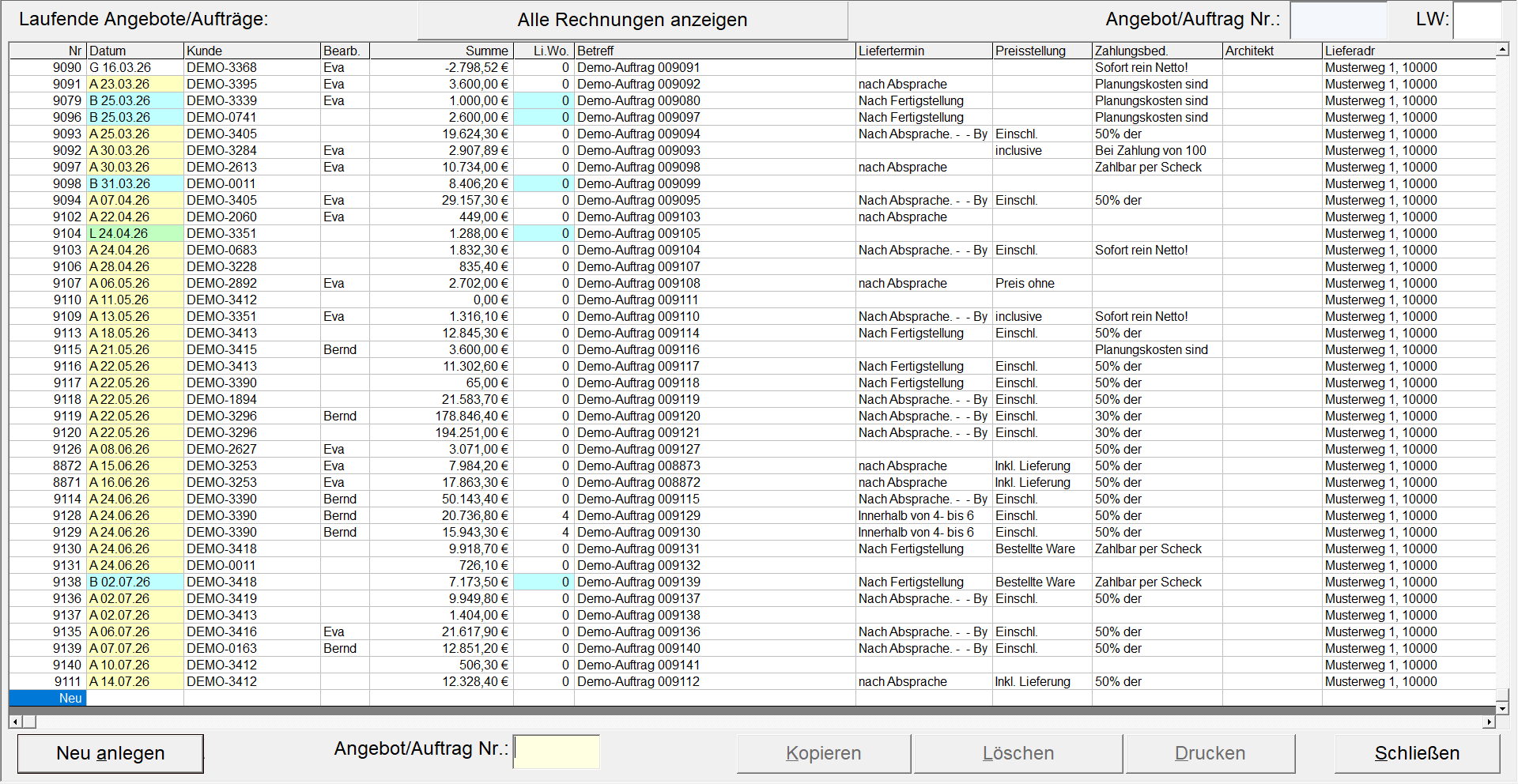This screenshot has height=784, width=1518.
Task: Click the Kopieren button
Action: coord(824,753)
